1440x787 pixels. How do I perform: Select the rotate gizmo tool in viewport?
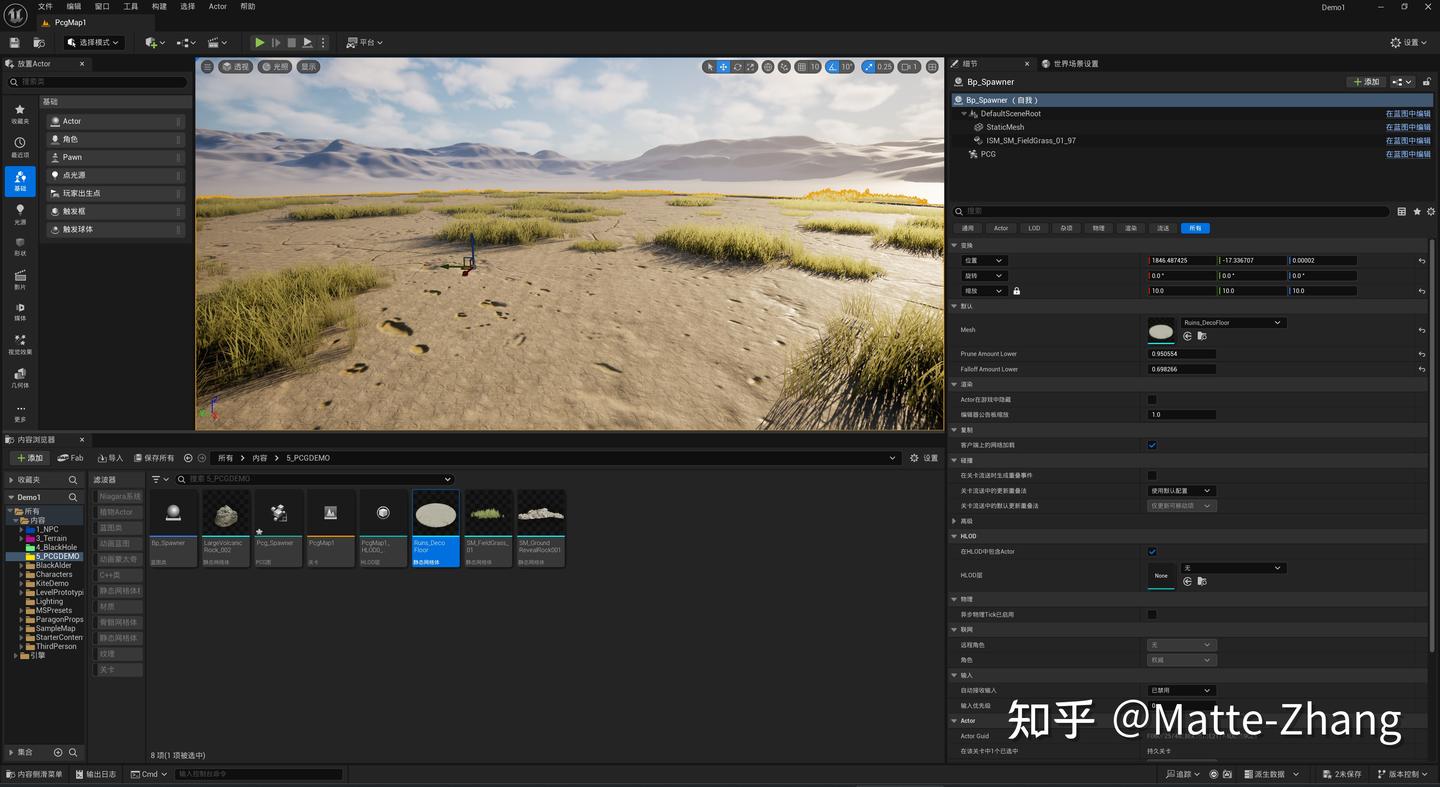(737, 67)
